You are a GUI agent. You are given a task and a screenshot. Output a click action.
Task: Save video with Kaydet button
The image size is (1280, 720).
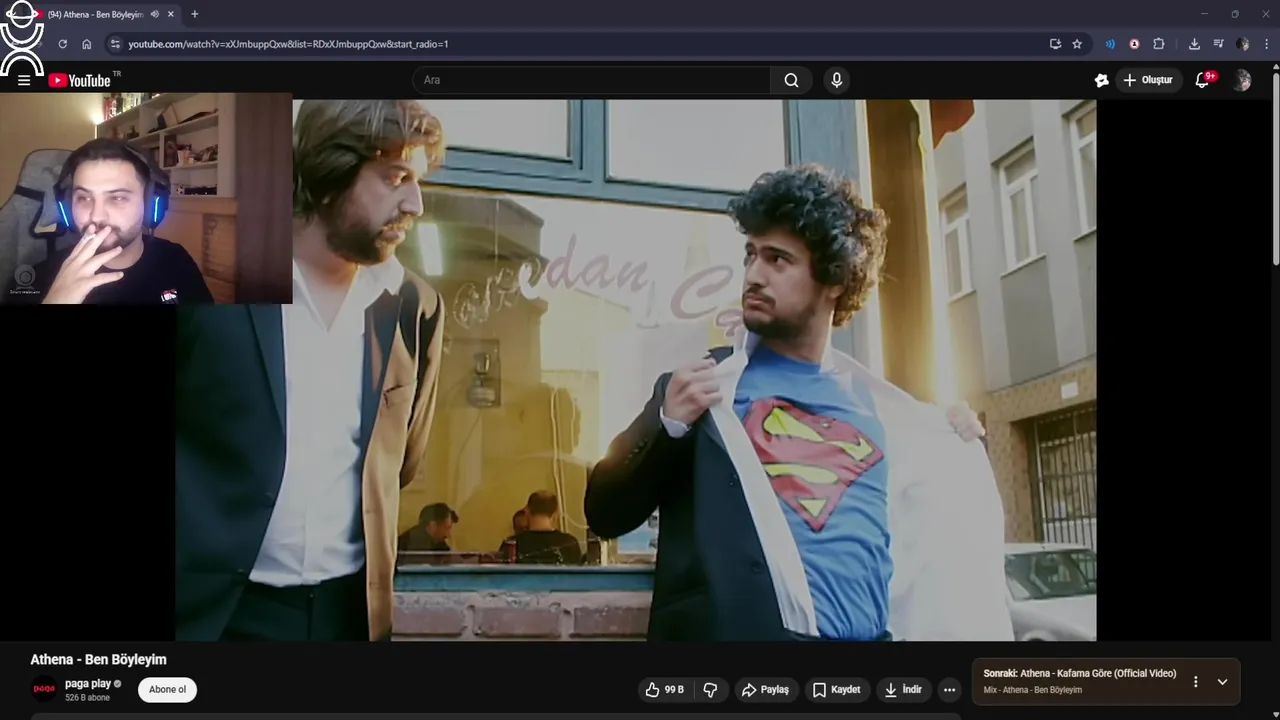click(836, 690)
